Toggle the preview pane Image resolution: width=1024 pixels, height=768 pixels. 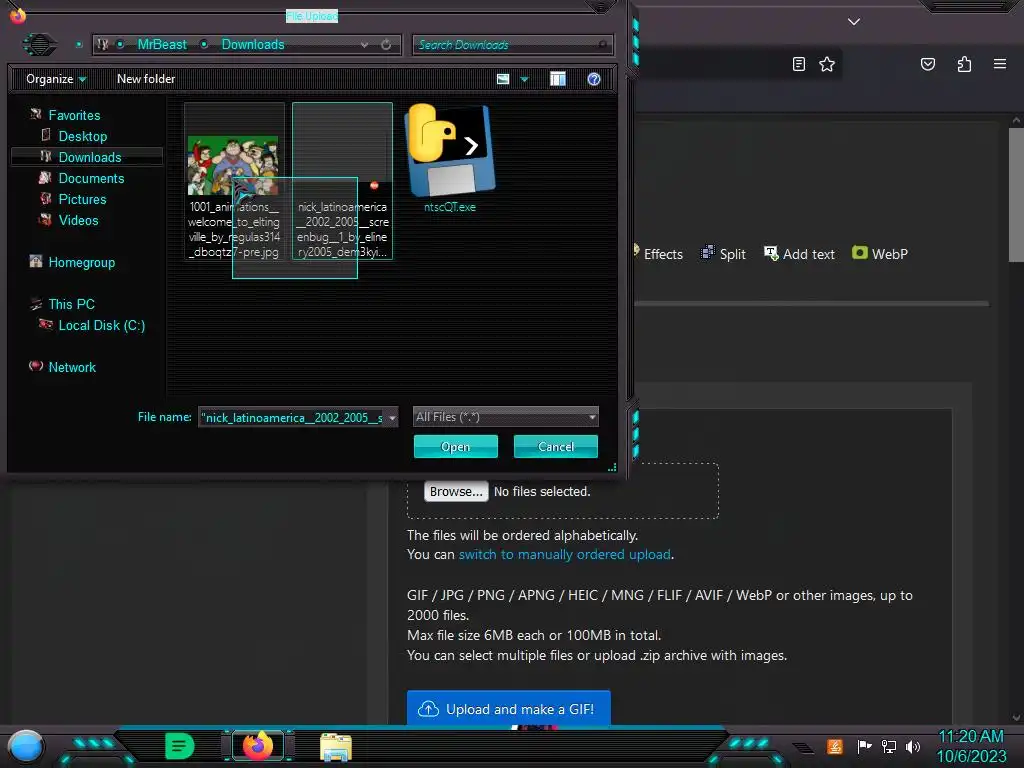558,79
